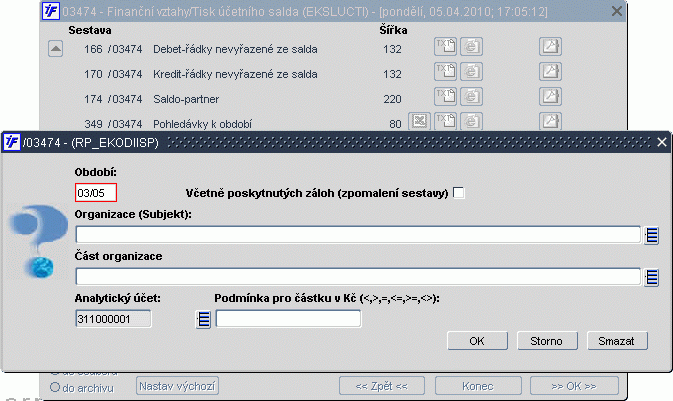Toggle 'Včetně poskytnutých záloh' checkbox
The image size is (673, 401).
pyautogui.click(x=460, y=193)
